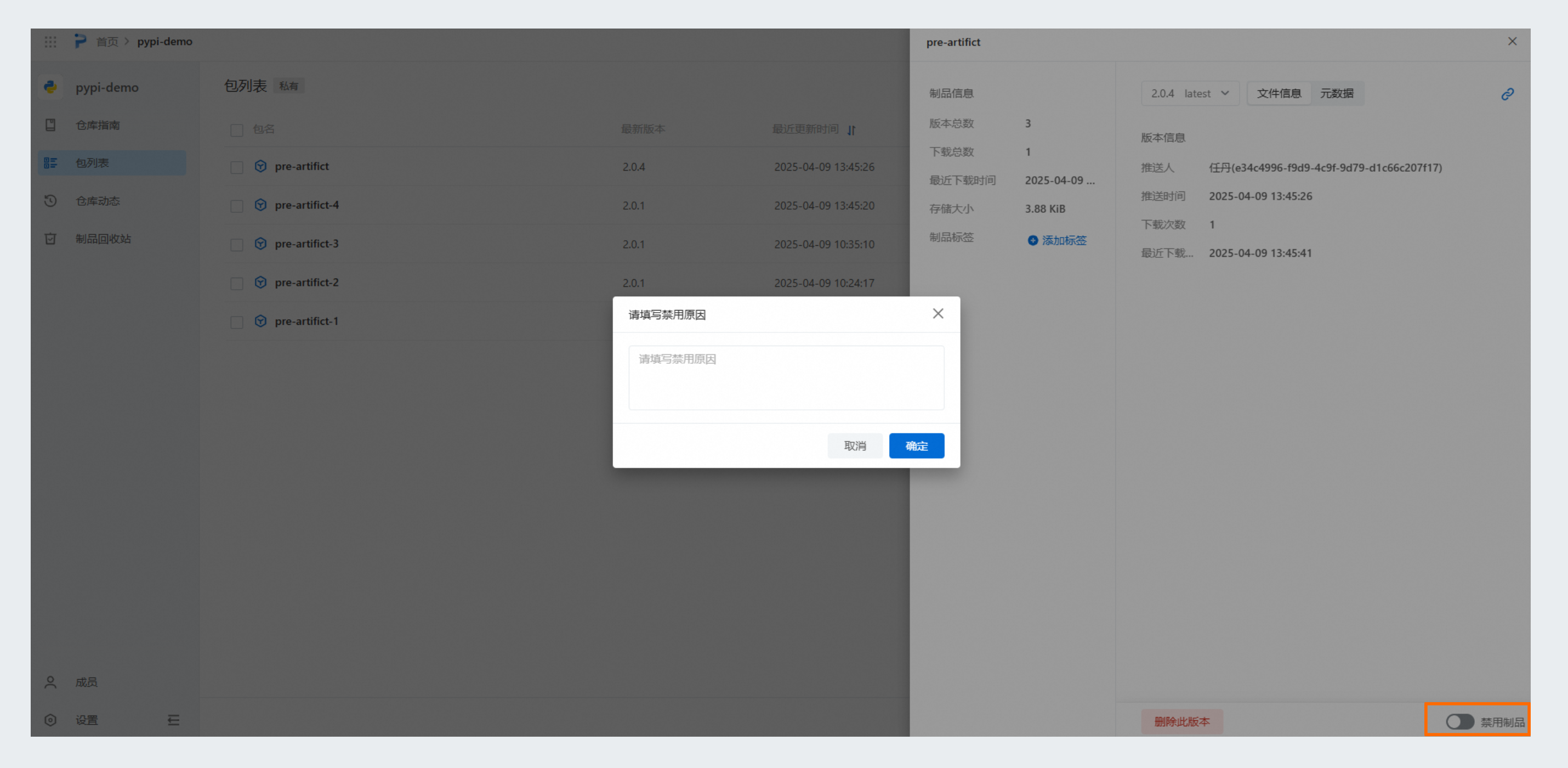Open 仓库动态 from the sidebar
The image size is (1568, 768).
tap(98, 201)
